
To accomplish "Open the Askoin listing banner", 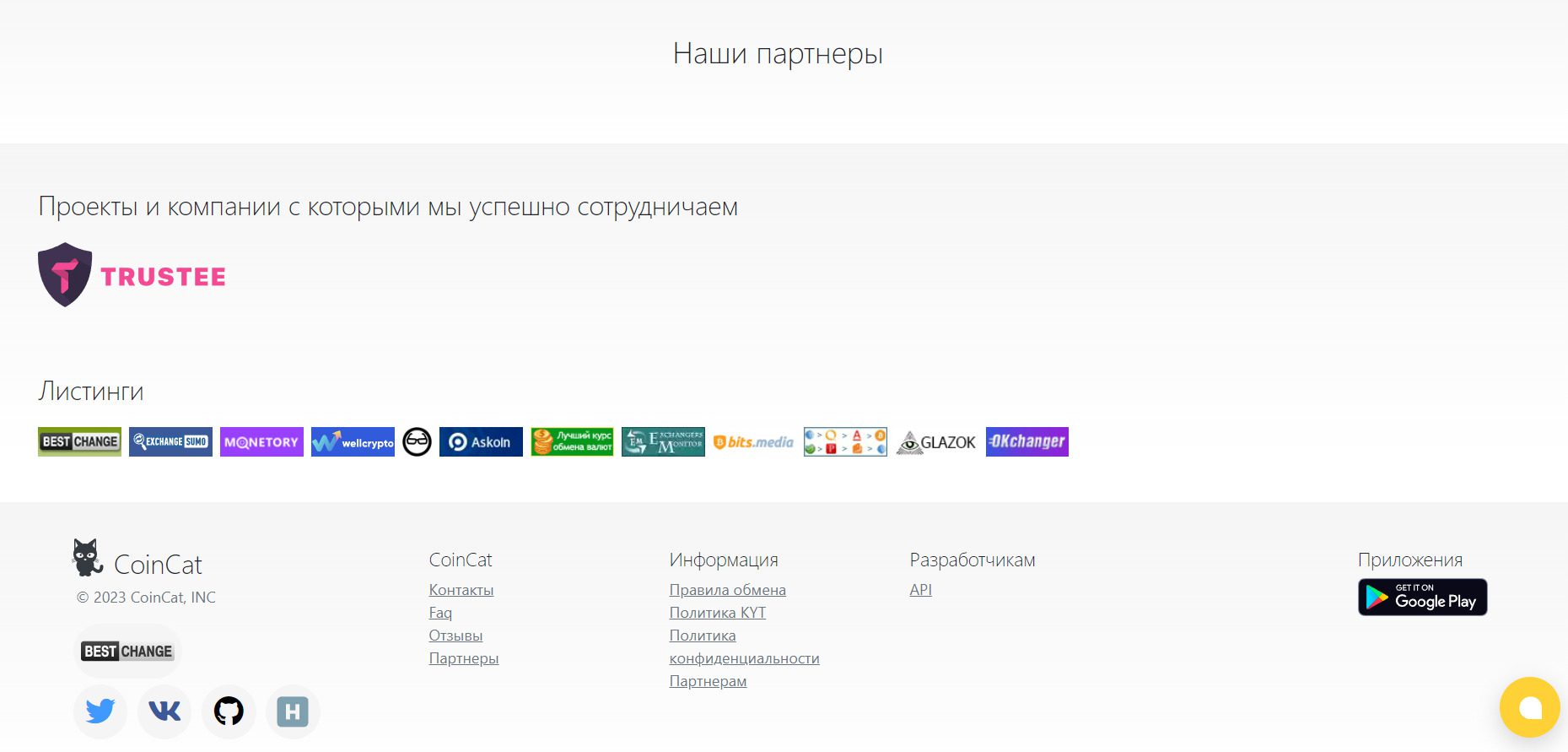I will click(481, 441).
